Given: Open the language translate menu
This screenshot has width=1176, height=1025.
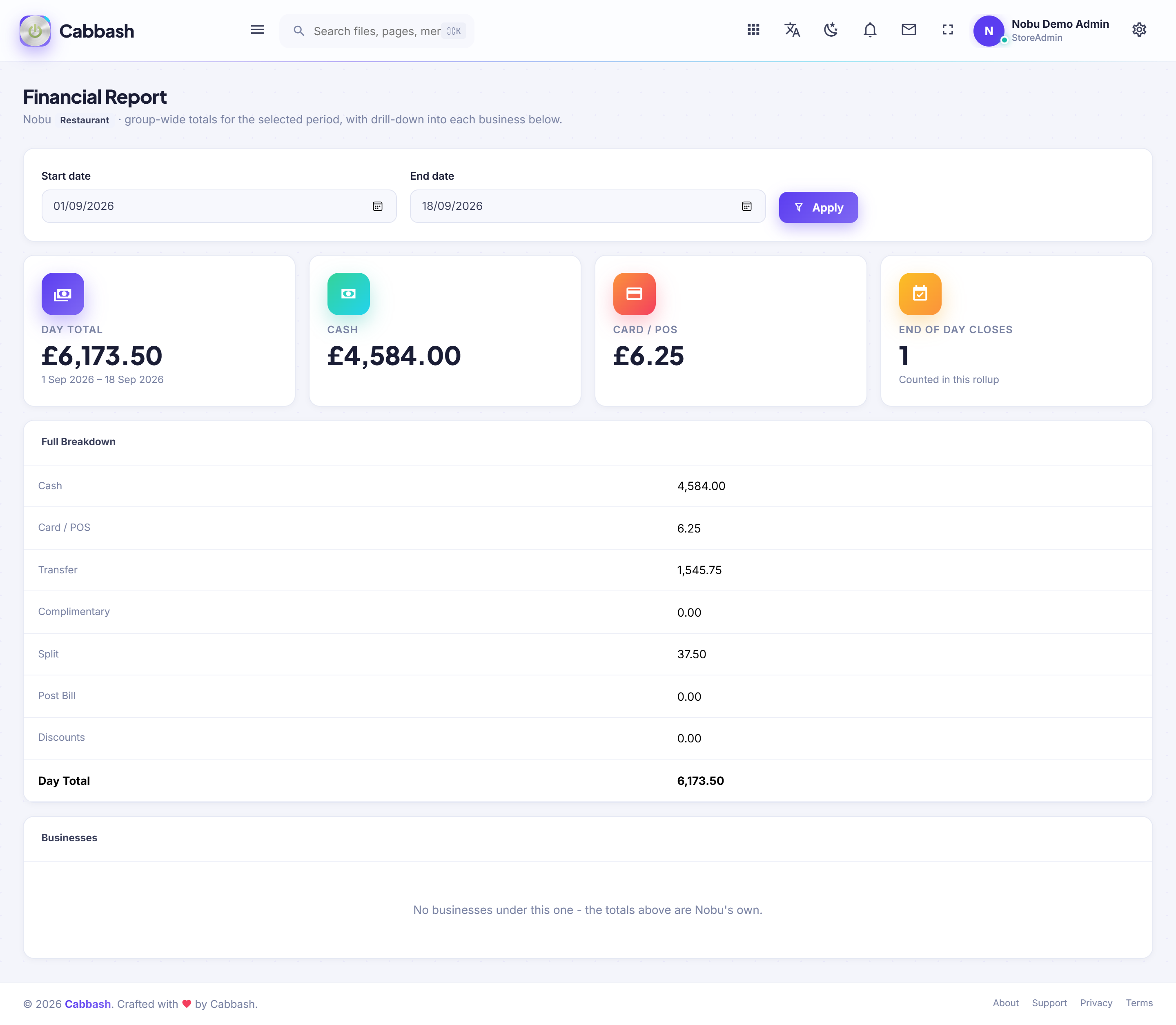Looking at the screenshot, I should [792, 30].
